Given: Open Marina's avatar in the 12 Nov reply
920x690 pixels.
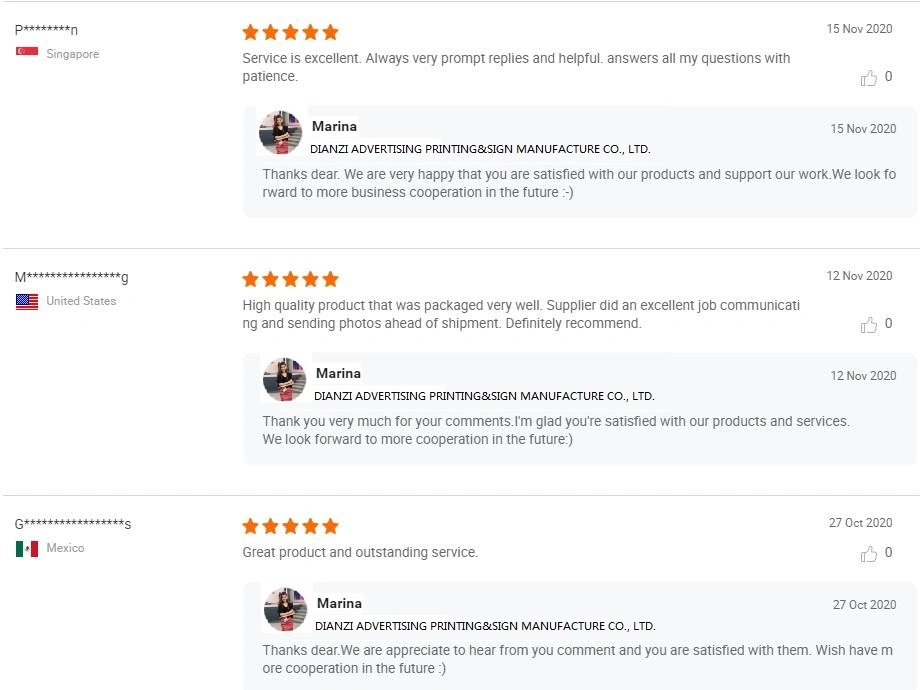Looking at the screenshot, I should [x=284, y=379].
